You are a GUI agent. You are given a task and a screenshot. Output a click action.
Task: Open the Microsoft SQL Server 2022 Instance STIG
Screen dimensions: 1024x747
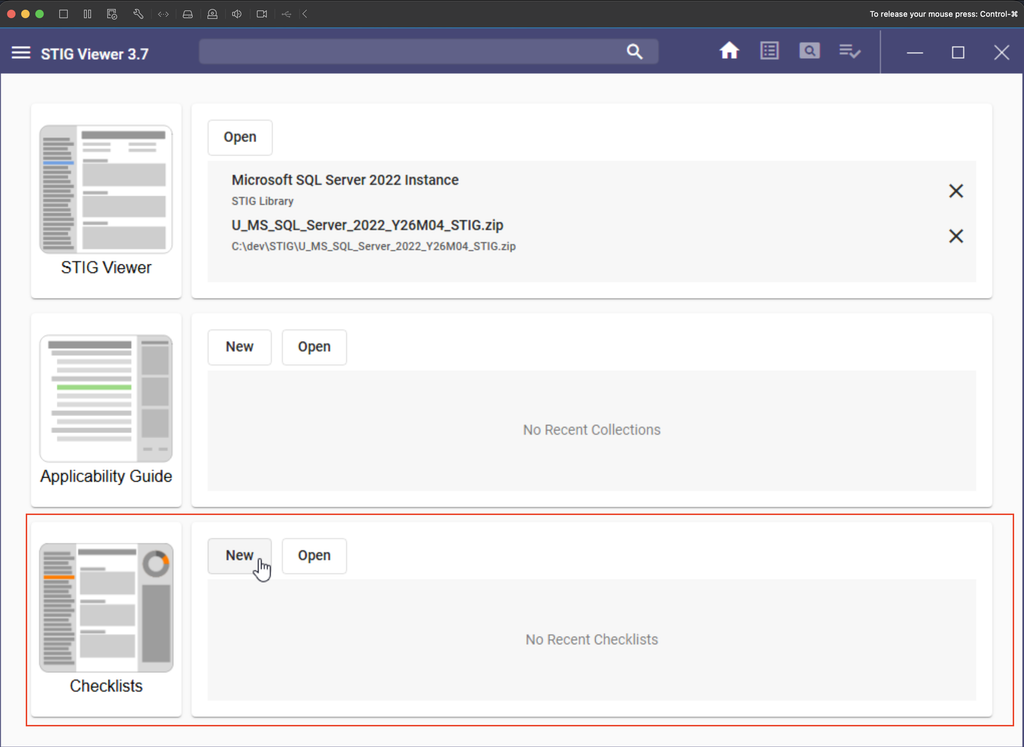(345, 180)
